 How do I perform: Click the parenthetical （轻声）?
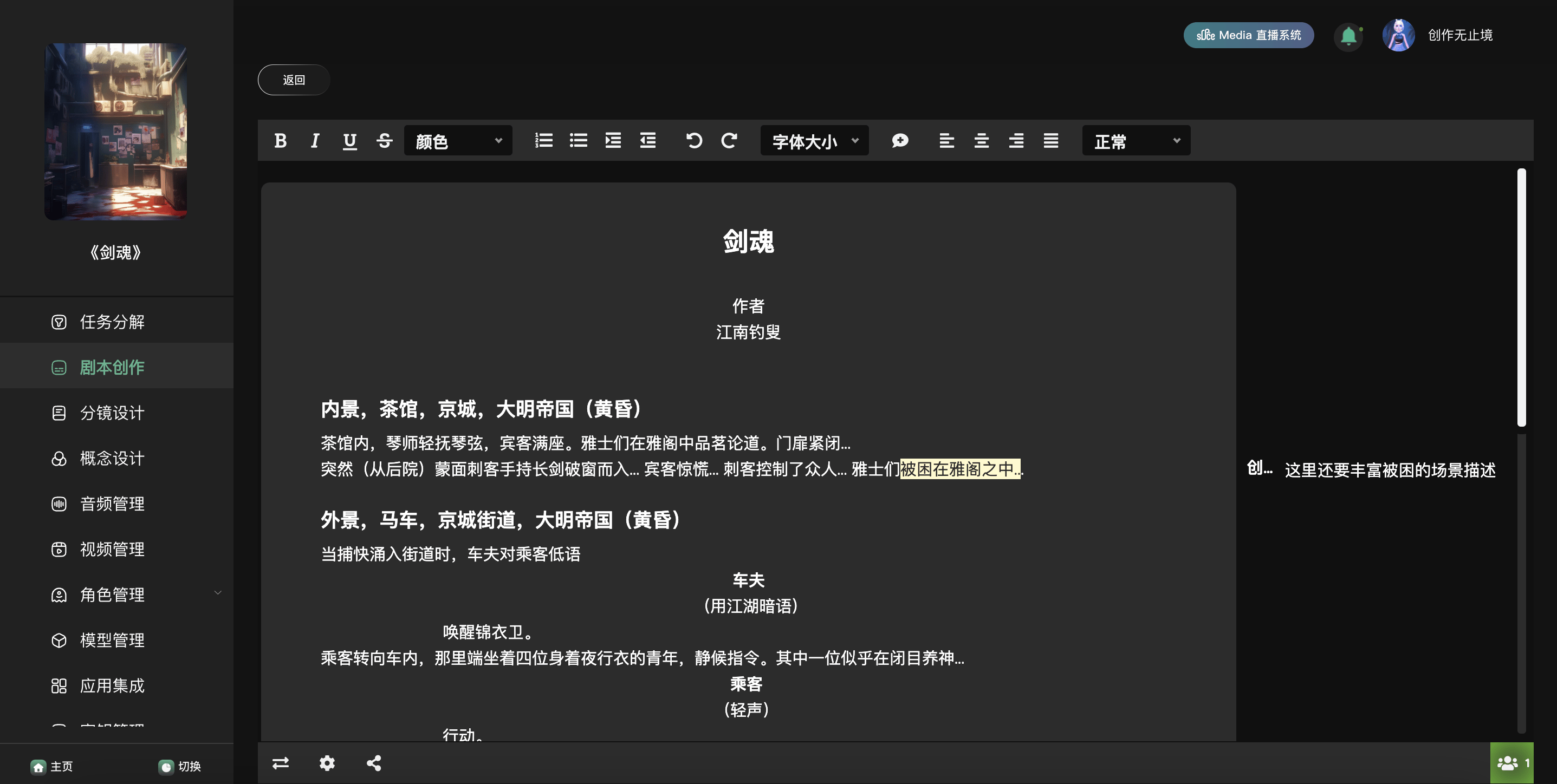(x=747, y=710)
